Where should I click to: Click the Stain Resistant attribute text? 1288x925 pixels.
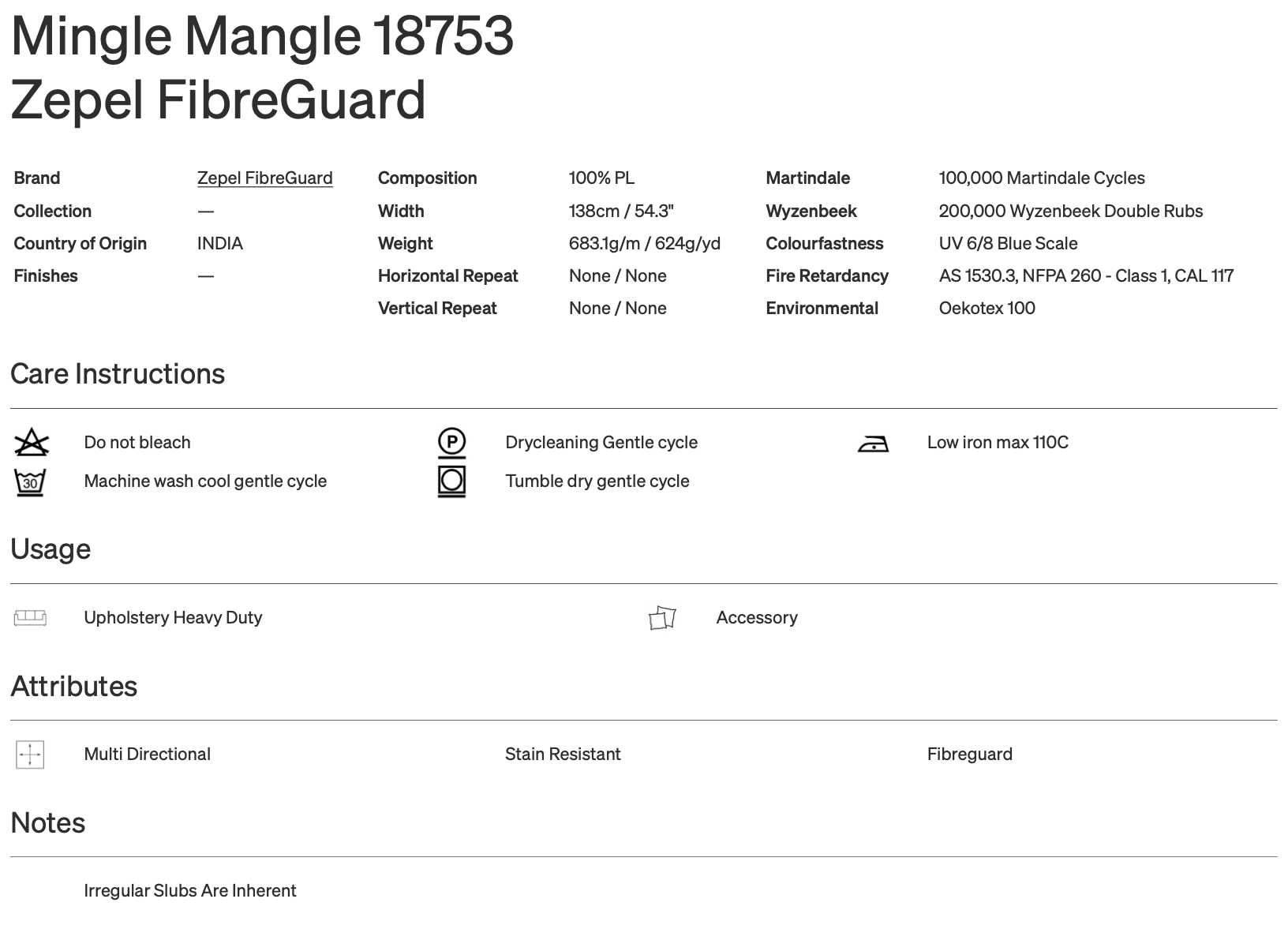[x=563, y=755]
